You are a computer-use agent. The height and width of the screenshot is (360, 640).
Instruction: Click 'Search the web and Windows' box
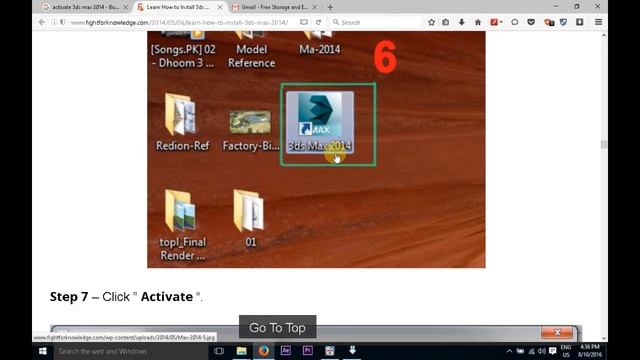coord(131,351)
